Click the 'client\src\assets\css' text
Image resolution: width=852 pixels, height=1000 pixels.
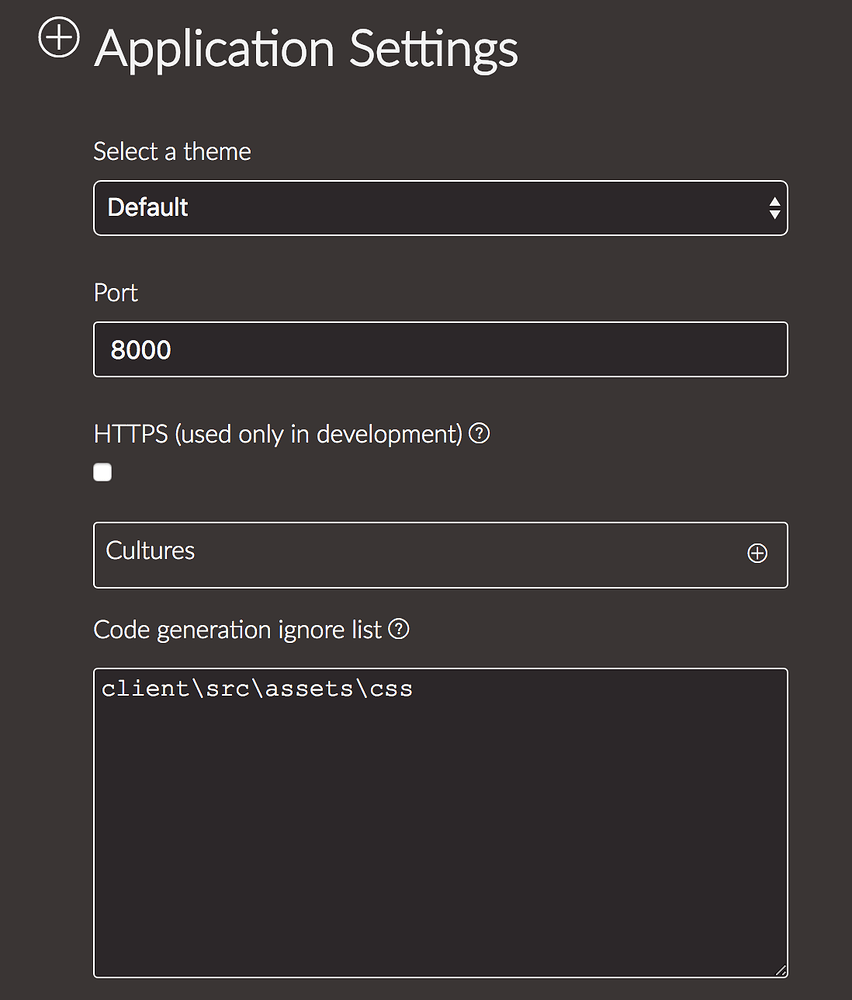point(257,689)
